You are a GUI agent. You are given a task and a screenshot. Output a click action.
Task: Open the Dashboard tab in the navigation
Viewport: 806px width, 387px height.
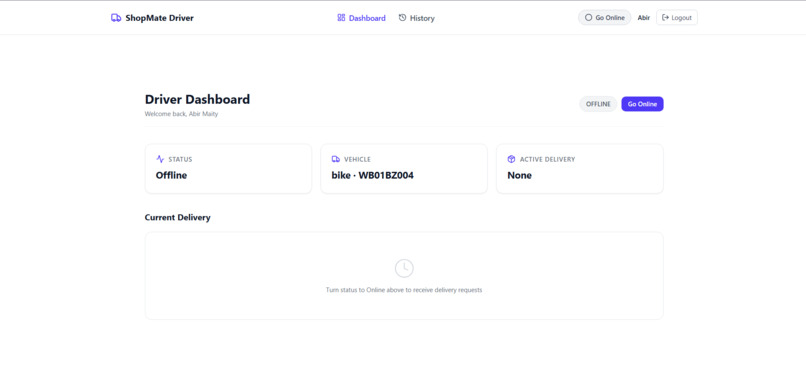point(361,18)
